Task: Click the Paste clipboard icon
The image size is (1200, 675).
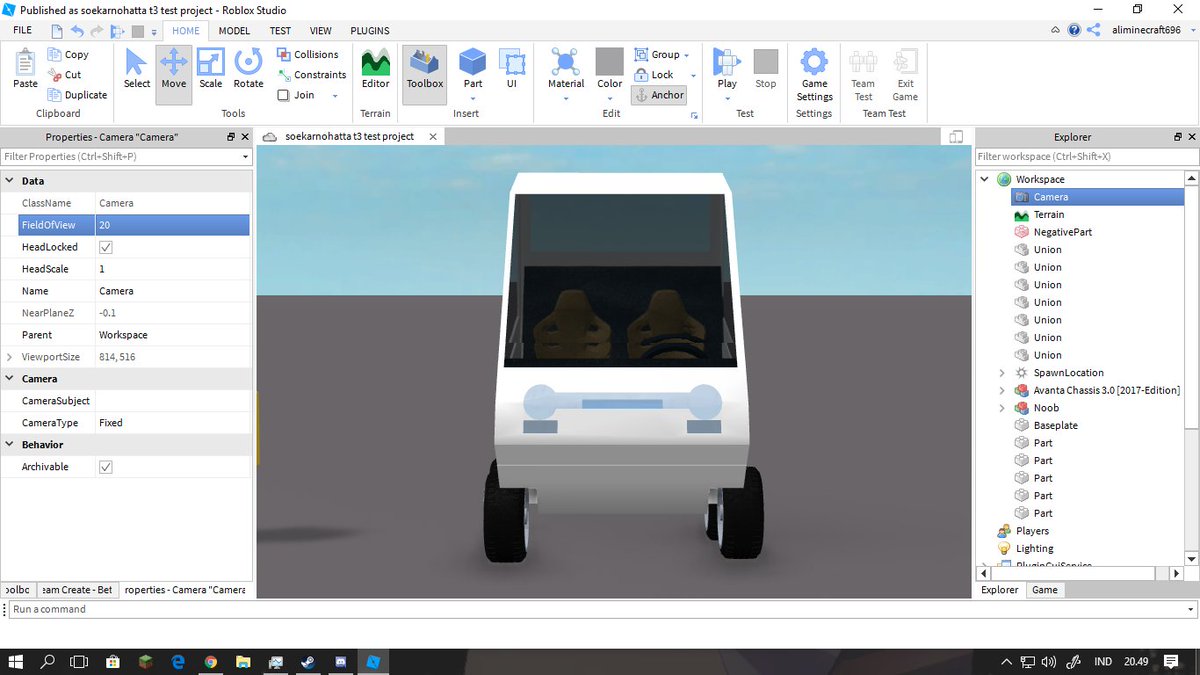Action: (25, 64)
